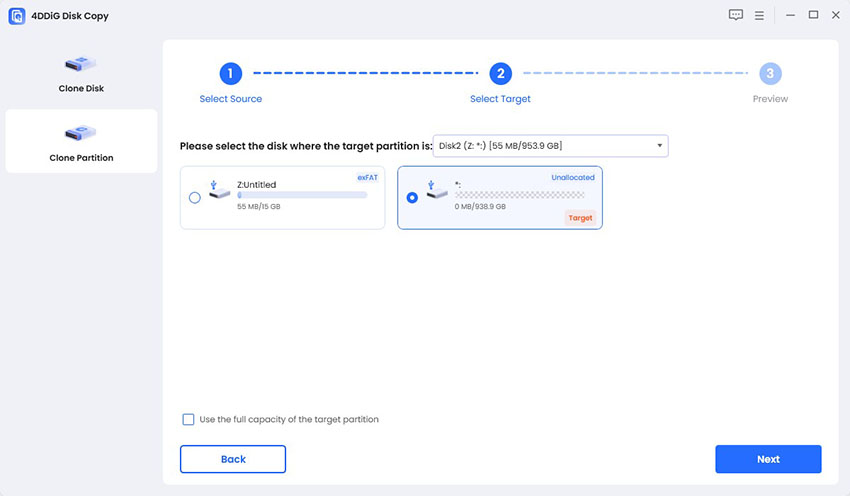Image resolution: width=850 pixels, height=496 pixels.
Task: Select the Clone Disk sidebar option
Action: coord(81,74)
